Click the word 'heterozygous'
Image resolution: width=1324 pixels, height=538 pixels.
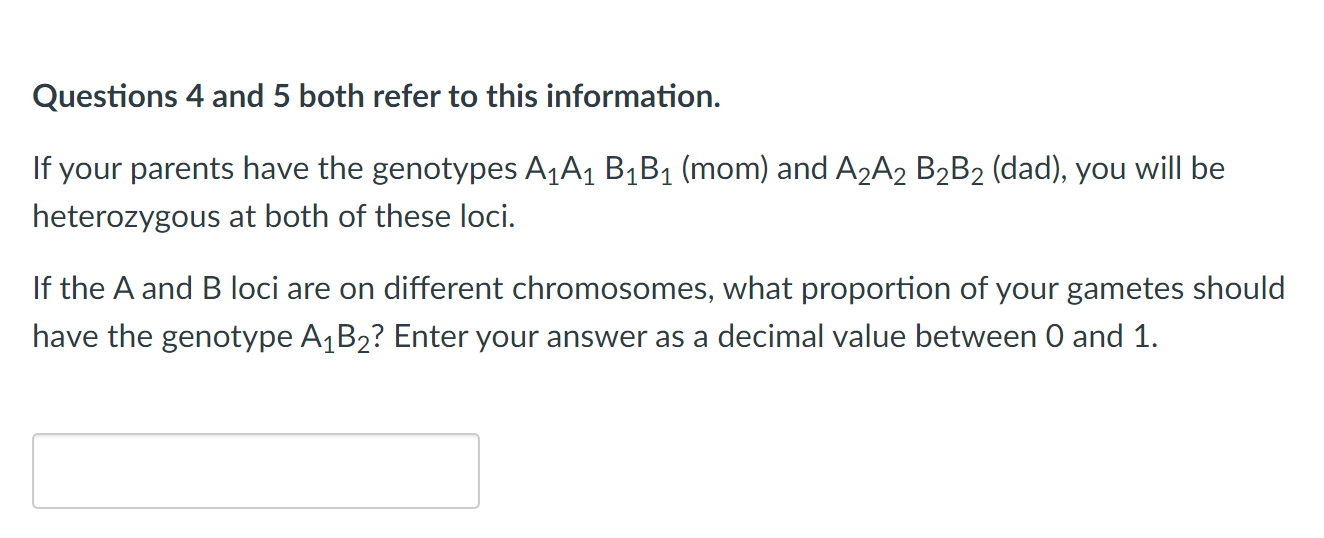tap(127, 217)
